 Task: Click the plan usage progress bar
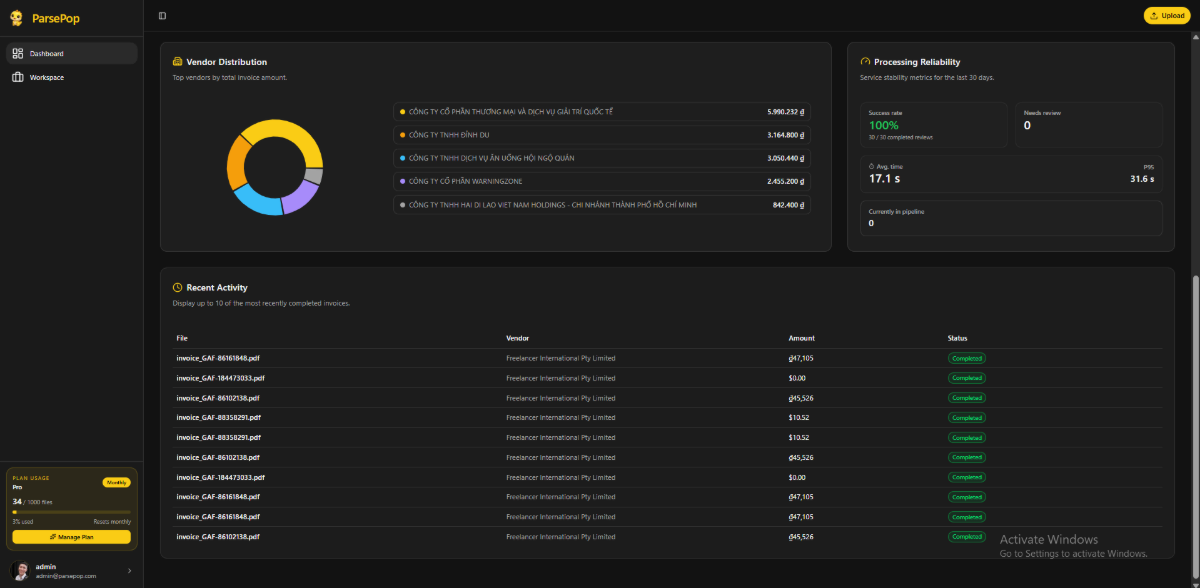(71, 512)
